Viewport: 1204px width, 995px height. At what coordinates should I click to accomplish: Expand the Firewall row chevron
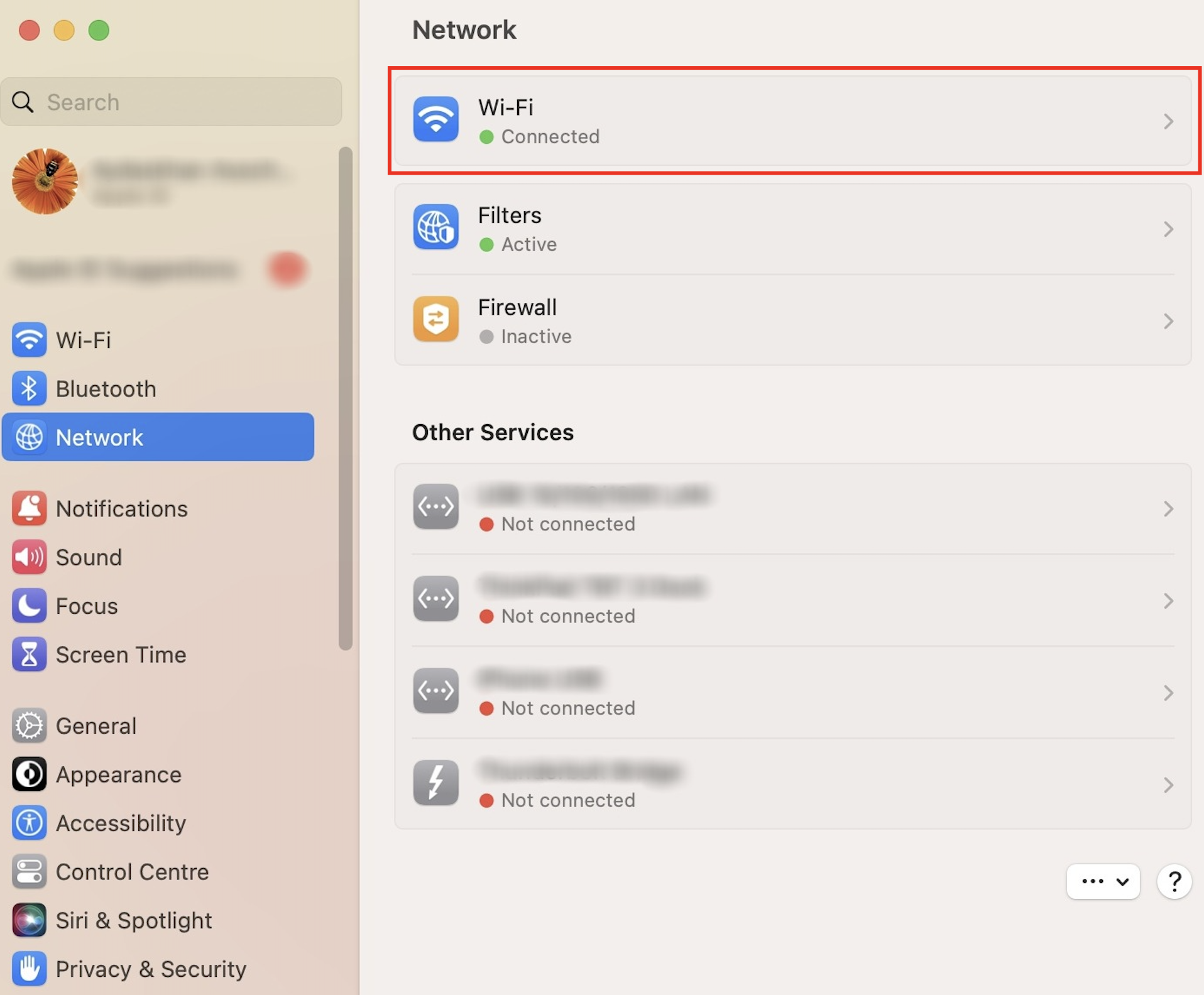(1168, 322)
